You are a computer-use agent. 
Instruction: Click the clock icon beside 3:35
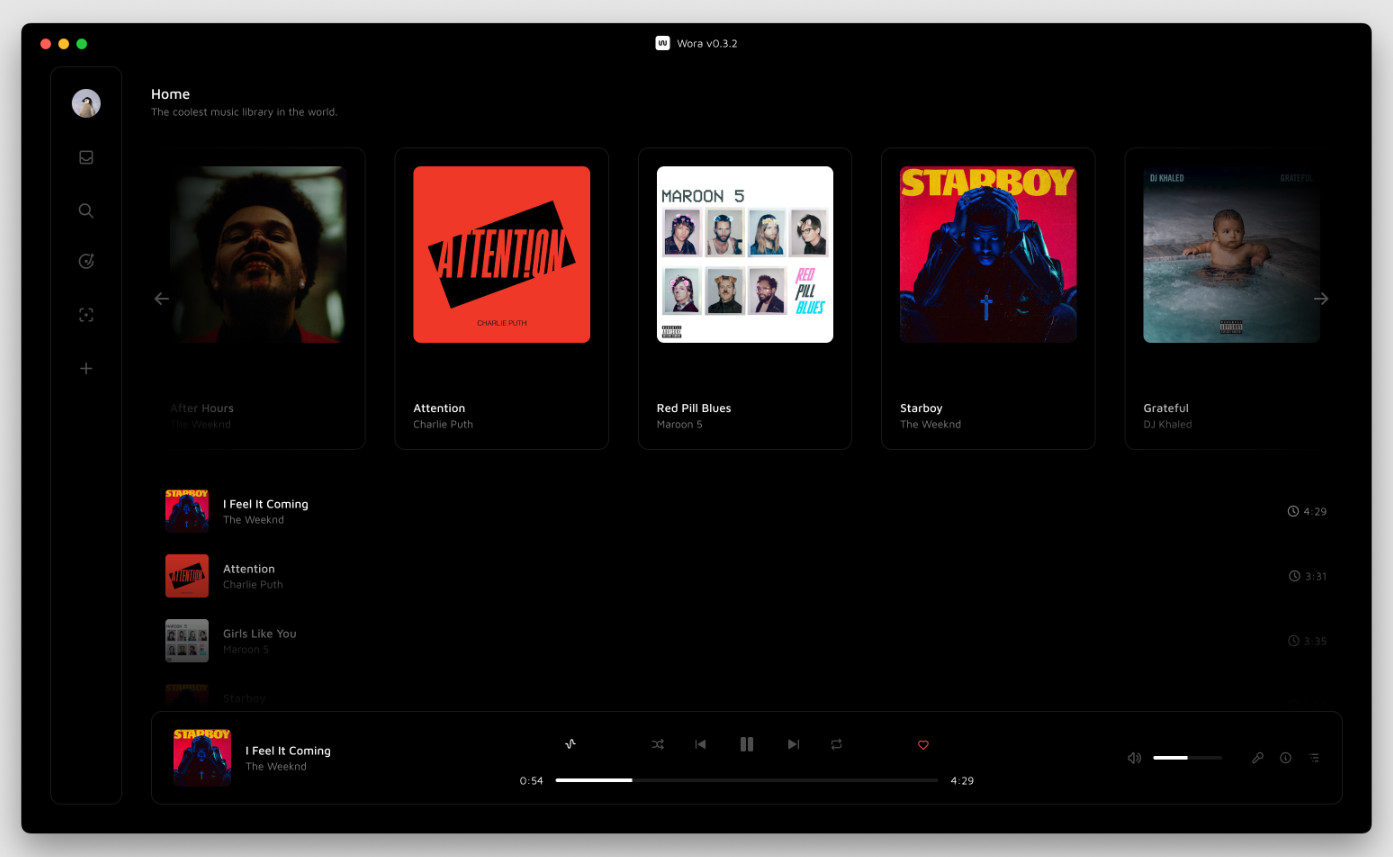(x=1294, y=641)
